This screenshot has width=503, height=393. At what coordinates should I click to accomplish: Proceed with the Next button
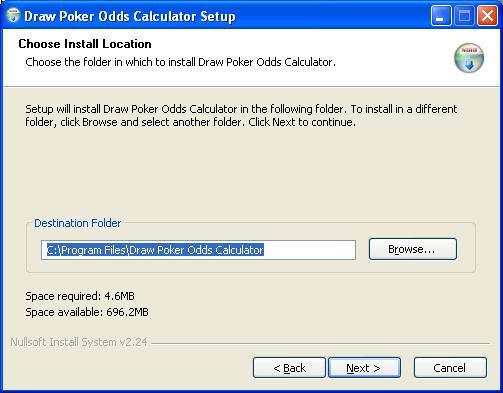click(364, 368)
